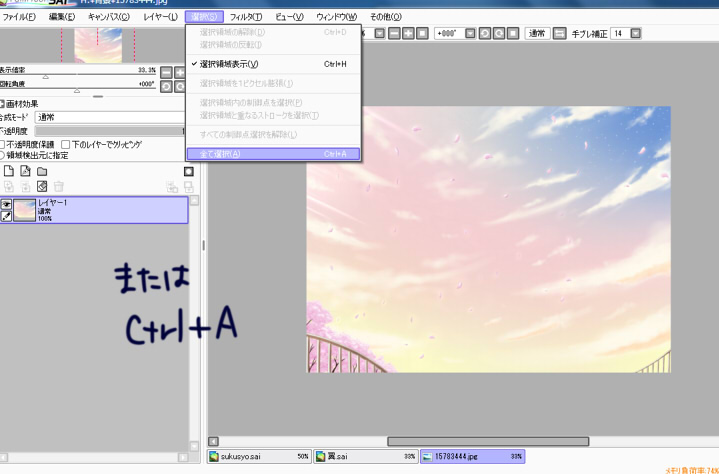Click top toolbar reset zoom square button

[422, 33]
